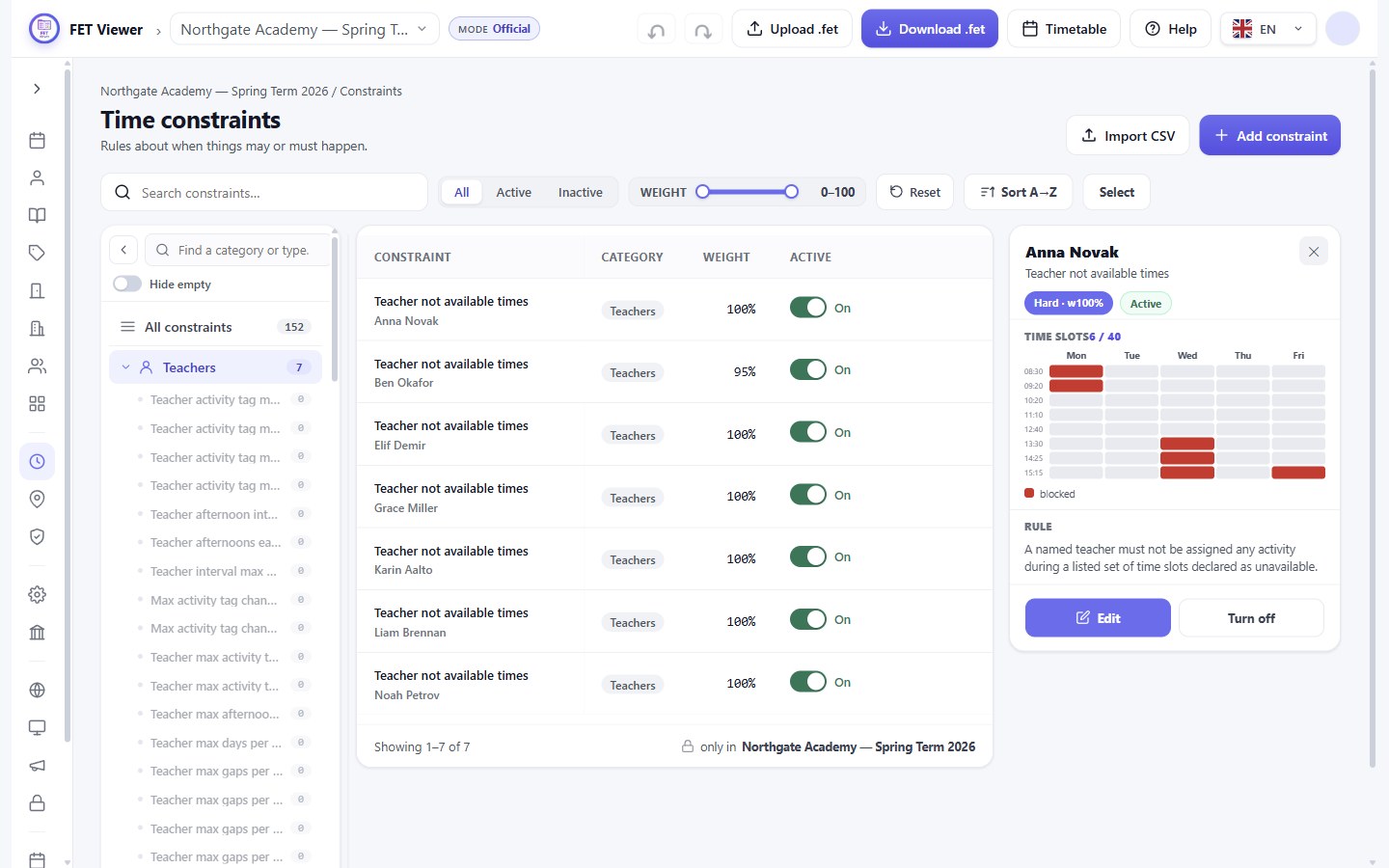The width and height of the screenshot is (1389, 868).
Task: Click the Import CSV button
Action: point(1128,135)
